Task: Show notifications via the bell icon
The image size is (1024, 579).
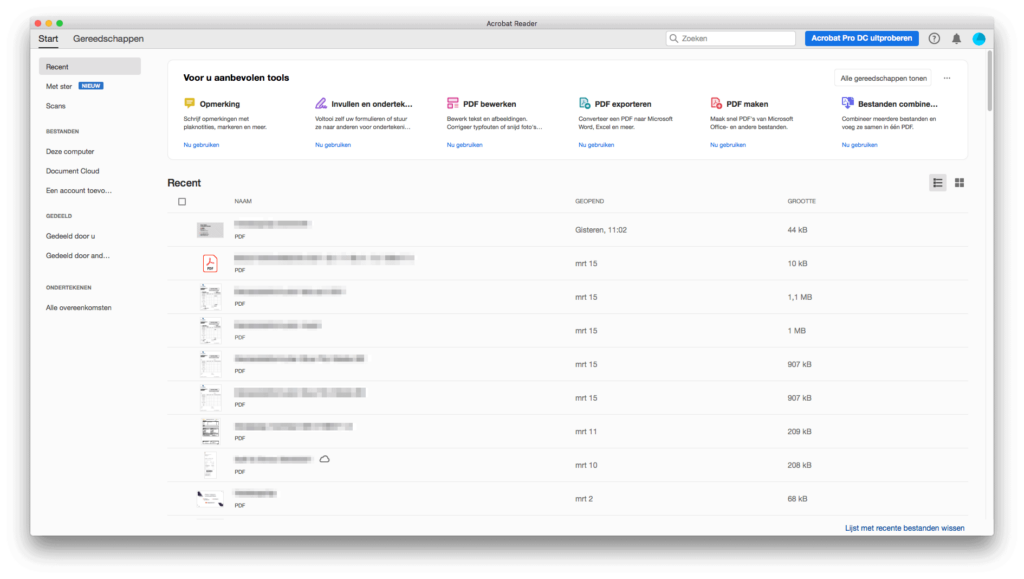Action: pos(956,38)
